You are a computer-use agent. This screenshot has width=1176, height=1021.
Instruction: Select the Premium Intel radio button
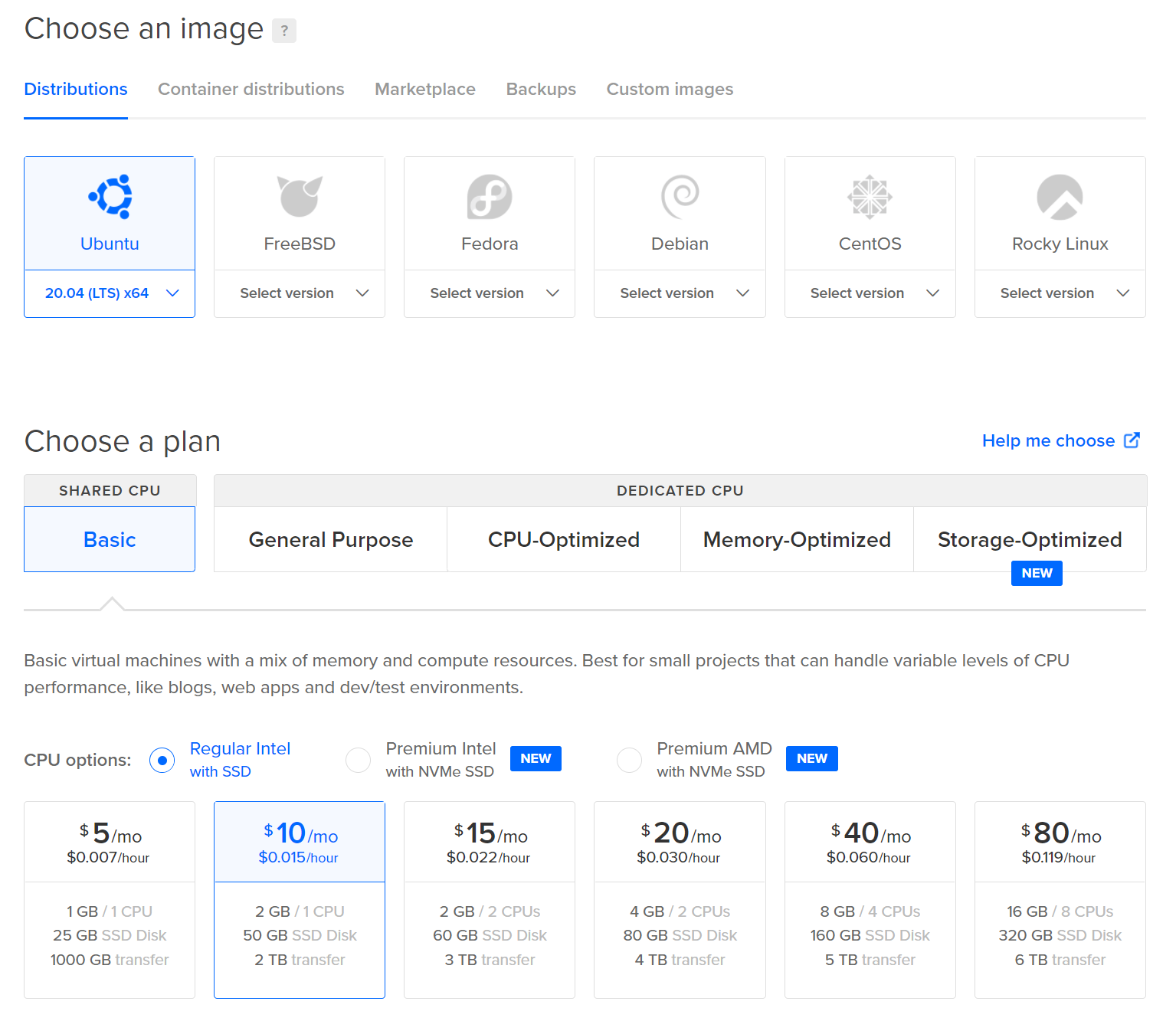tap(358, 760)
